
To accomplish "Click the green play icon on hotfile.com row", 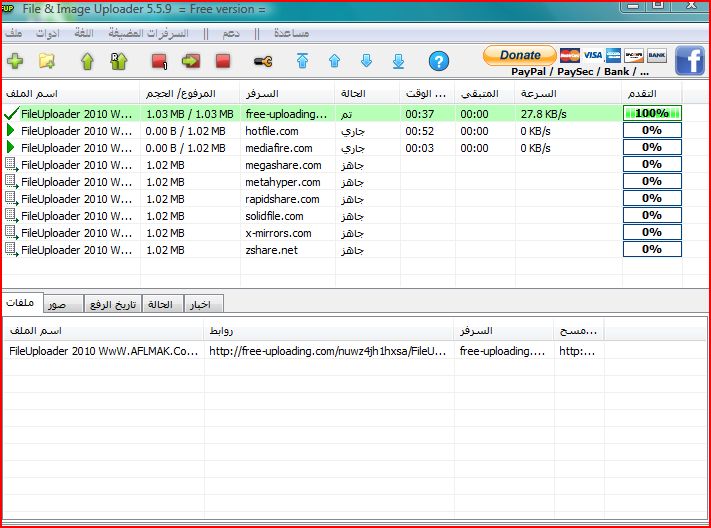I will (x=10, y=131).
